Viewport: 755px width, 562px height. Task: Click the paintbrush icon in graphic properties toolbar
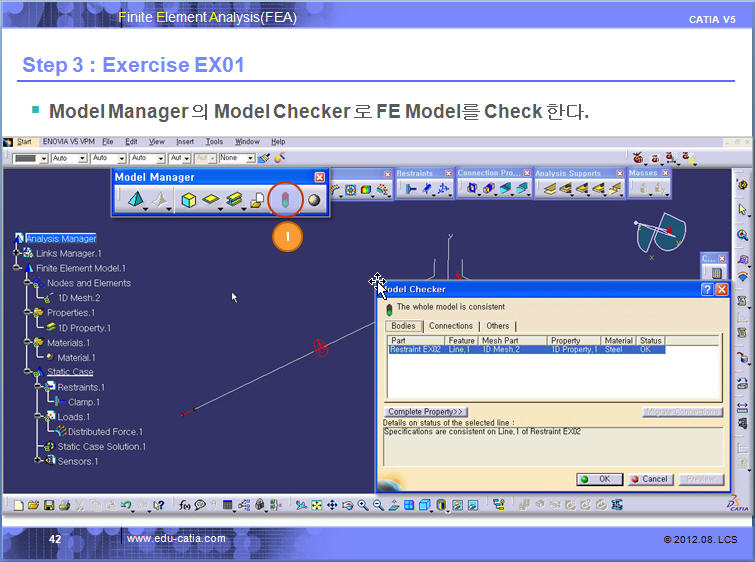[263, 158]
